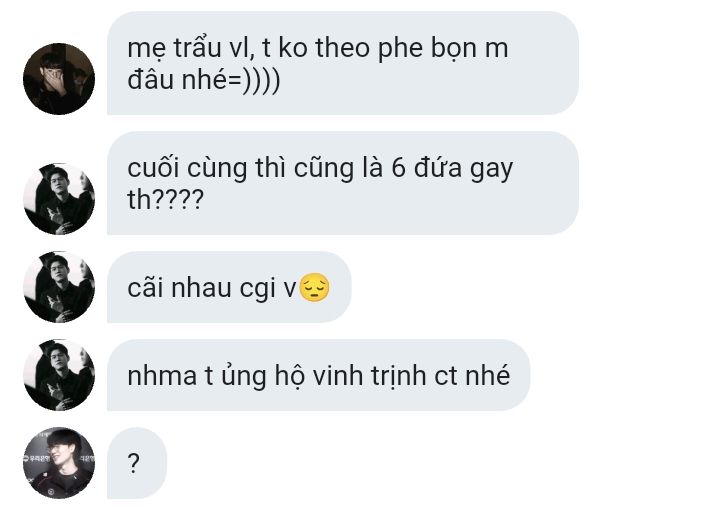The image size is (718, 517).
Task: Select the "nhma t ủng hộ vinh trịnh" bubble
Action: coord(318,375)
